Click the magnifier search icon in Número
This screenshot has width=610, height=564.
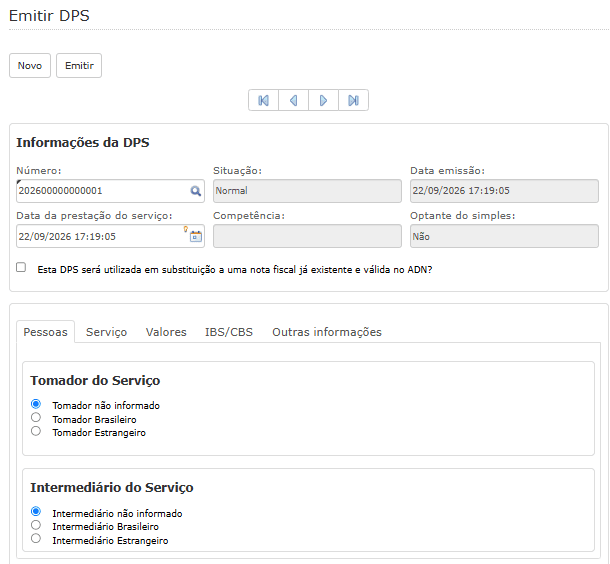pos(195,191)
